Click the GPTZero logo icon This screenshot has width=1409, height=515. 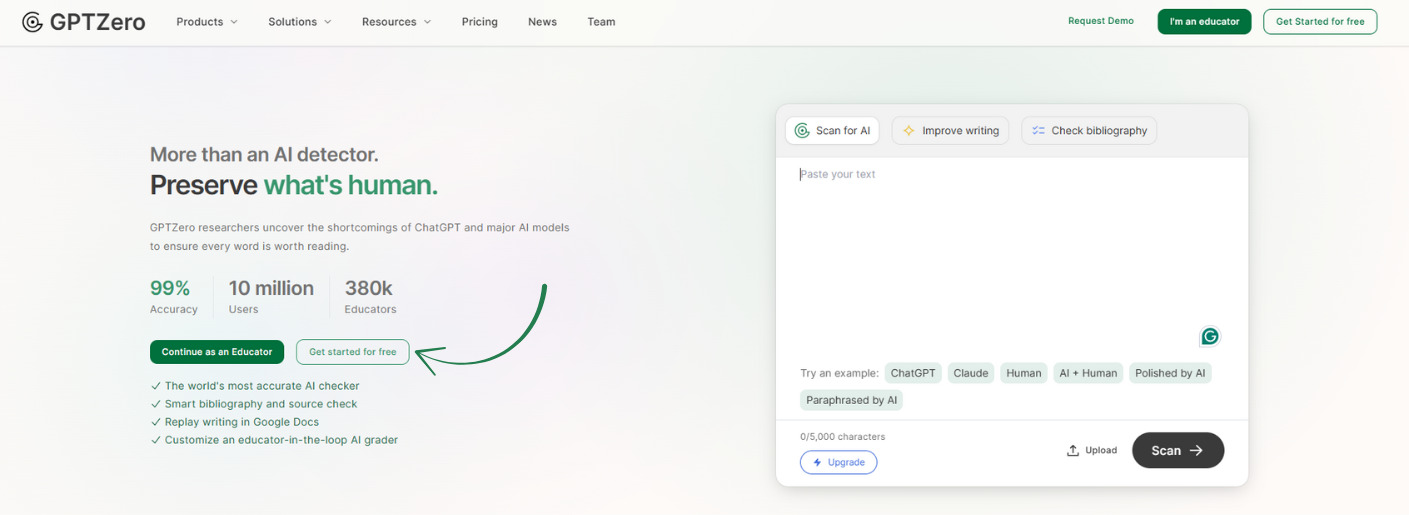pos(32,22)
